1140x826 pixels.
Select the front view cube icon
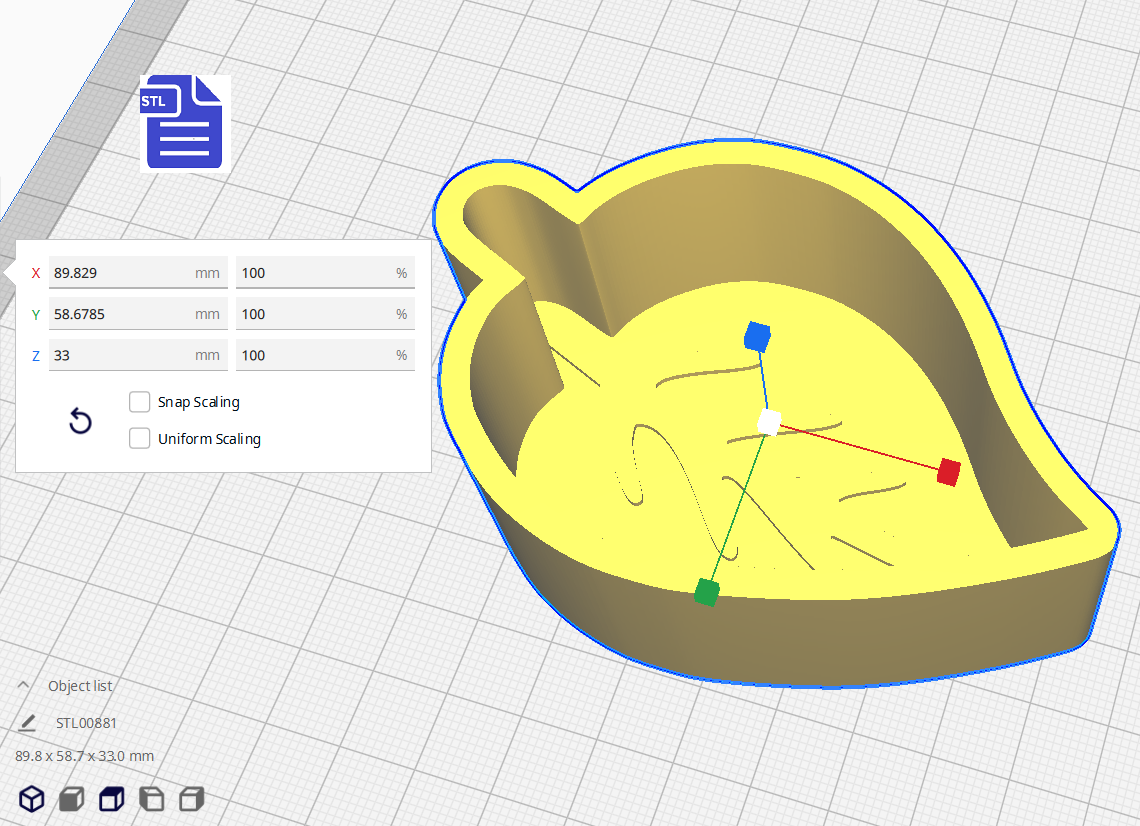click(71, 799)
